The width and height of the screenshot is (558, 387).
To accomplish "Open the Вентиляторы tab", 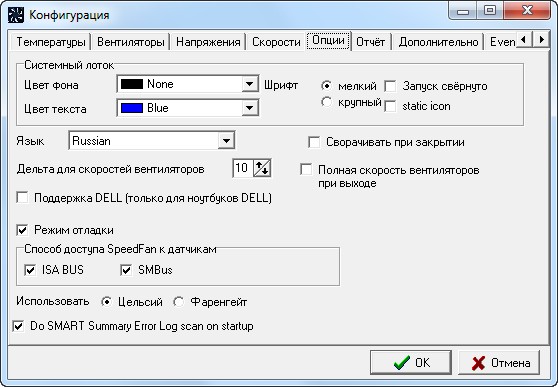I will [131, 42].
